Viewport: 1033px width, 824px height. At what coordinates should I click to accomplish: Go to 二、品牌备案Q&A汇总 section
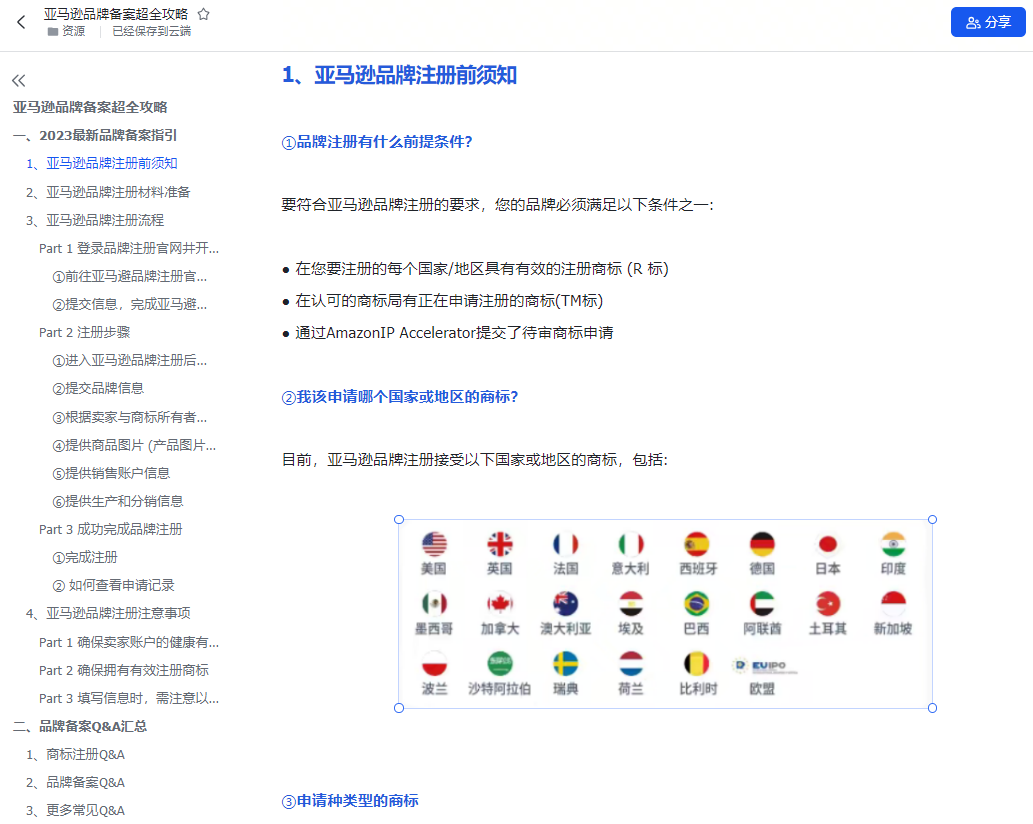(80, 727)
